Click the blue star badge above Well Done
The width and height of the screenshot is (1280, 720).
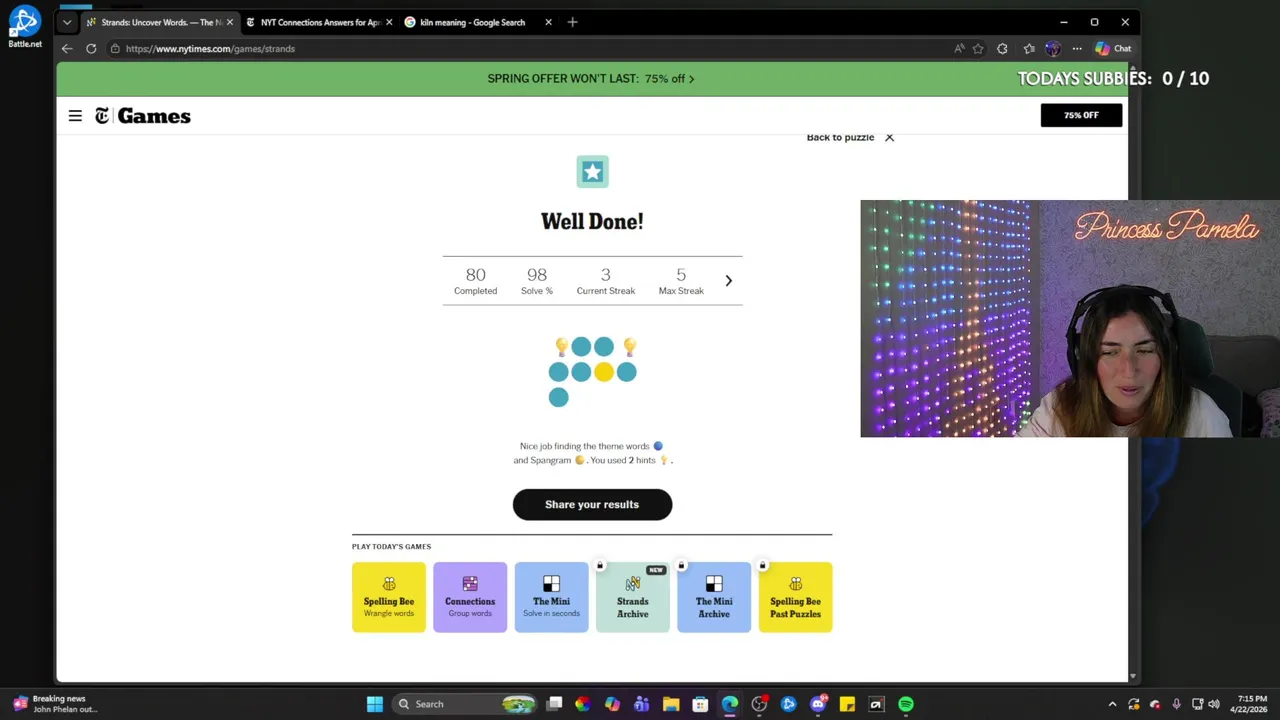tap(592, 171)
